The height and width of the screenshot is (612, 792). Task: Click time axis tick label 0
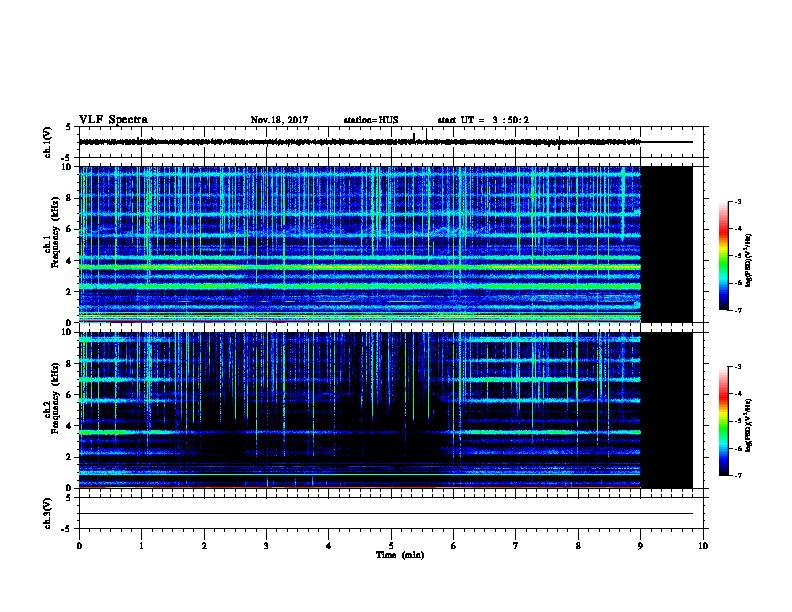click(79, 546)
